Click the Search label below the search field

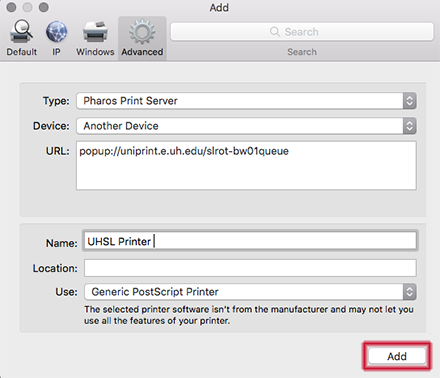(x=302, y=52)
